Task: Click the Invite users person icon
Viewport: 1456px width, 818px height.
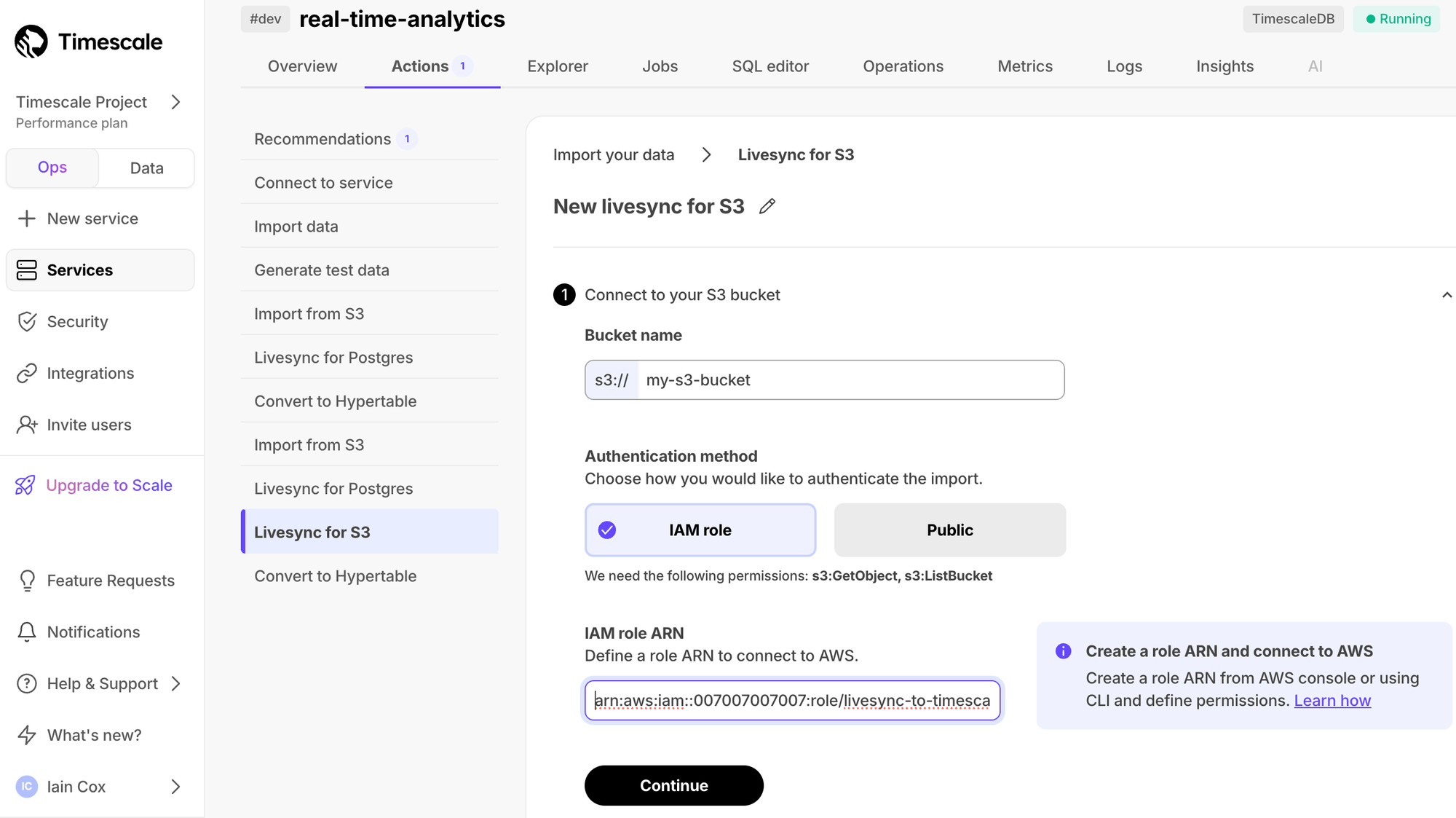Action: [x=27, y=425]
